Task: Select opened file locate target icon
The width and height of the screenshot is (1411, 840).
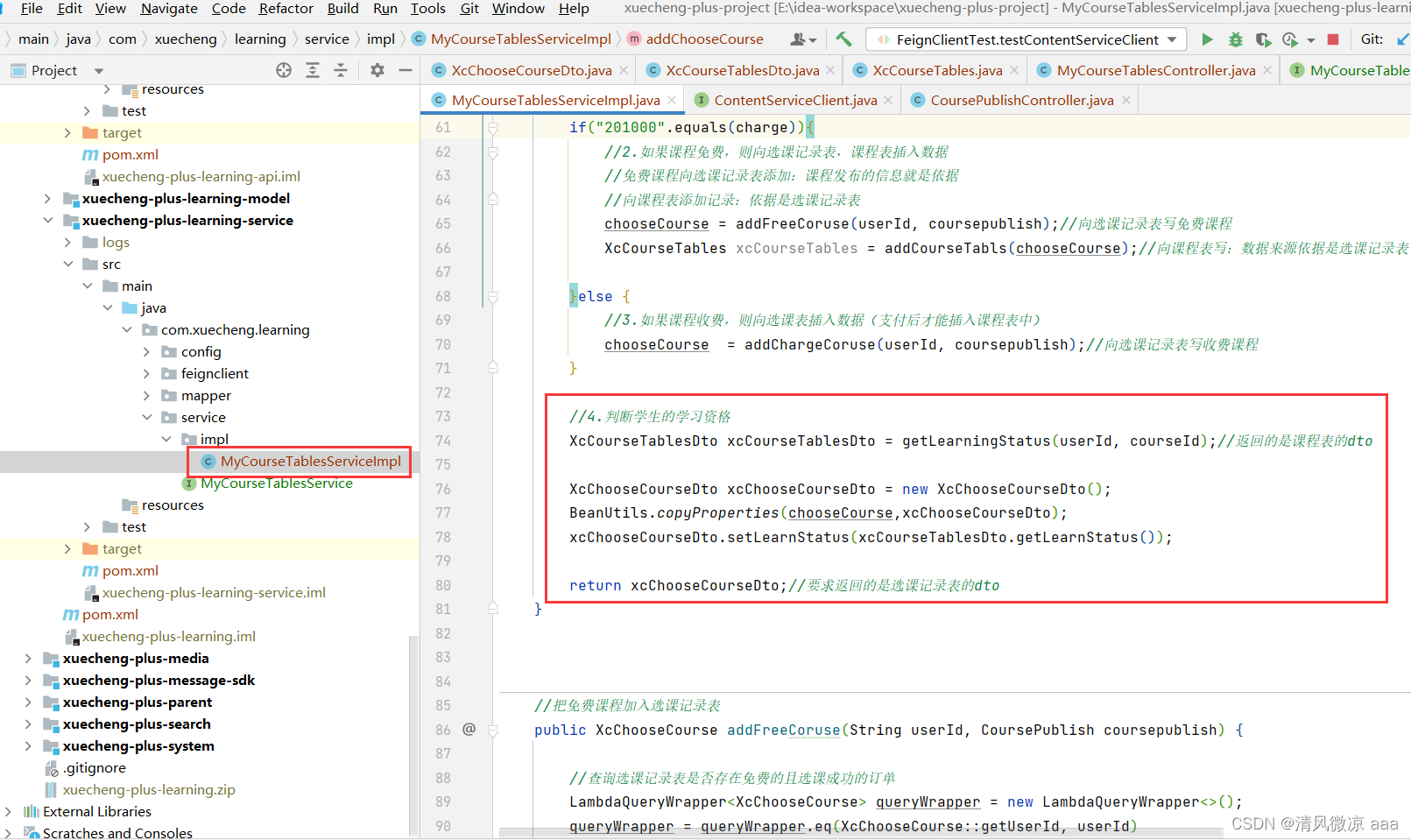Action: pyautogui.click(x=284, y=70)
